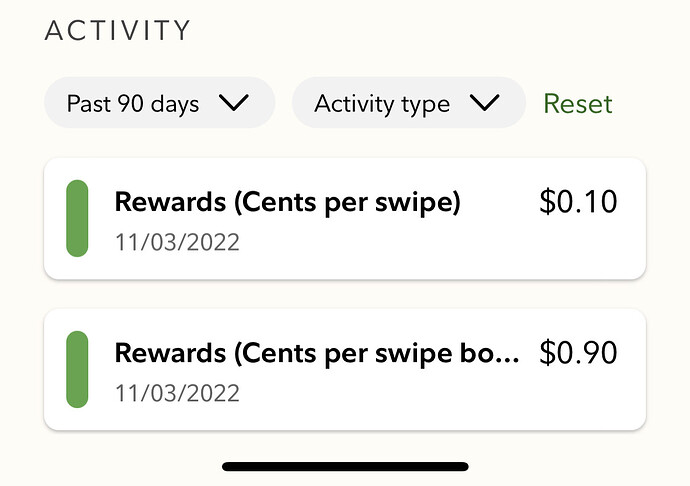Tap the 11/03/2022 date on $0.90 reward
Image resolution: width=690 pixels, height=486 pixels.
click(177, 392)
